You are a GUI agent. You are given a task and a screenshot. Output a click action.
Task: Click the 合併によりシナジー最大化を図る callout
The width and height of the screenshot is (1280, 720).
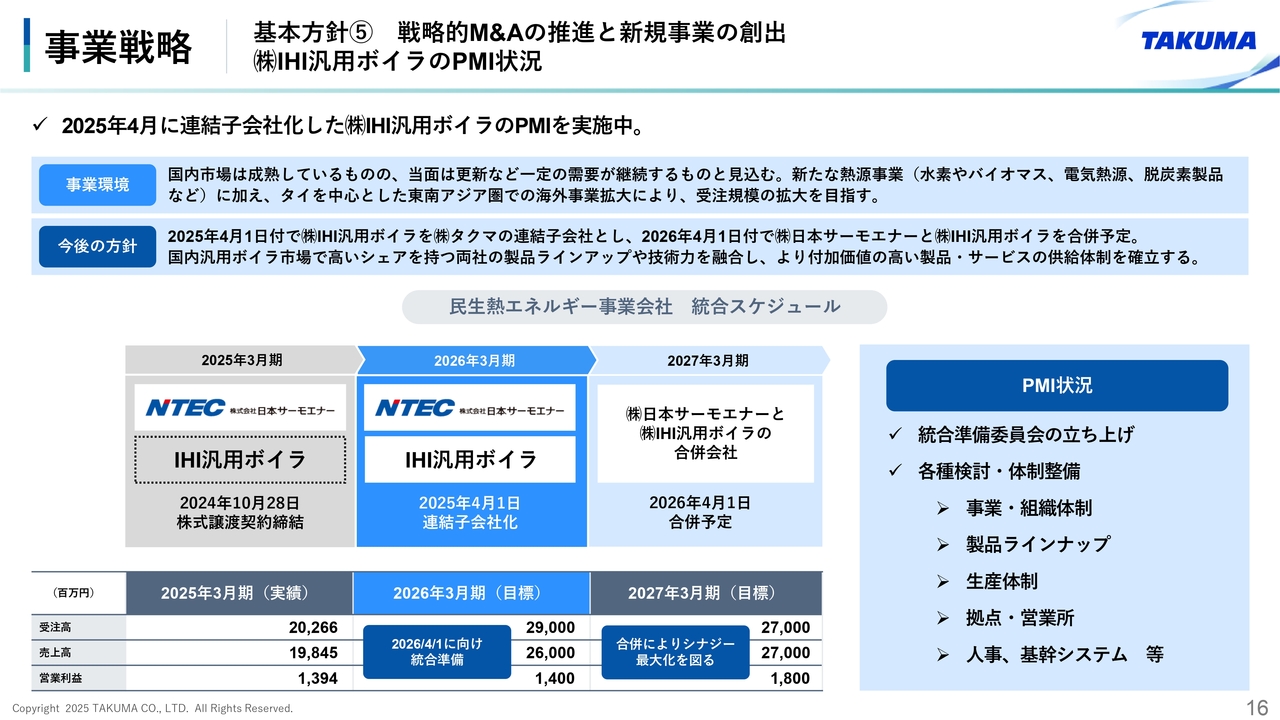(675, 652)
